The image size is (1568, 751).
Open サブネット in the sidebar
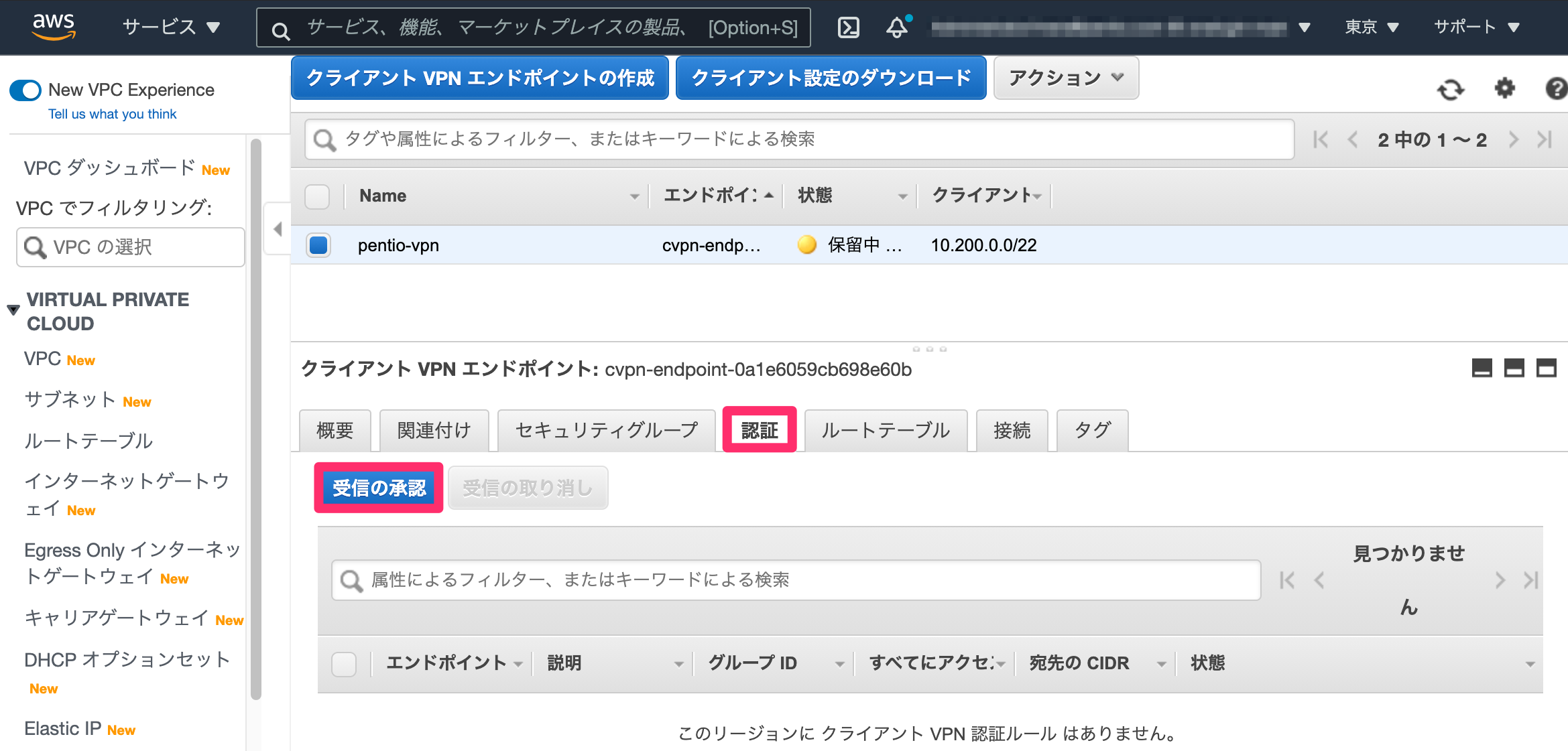[70, 400]
